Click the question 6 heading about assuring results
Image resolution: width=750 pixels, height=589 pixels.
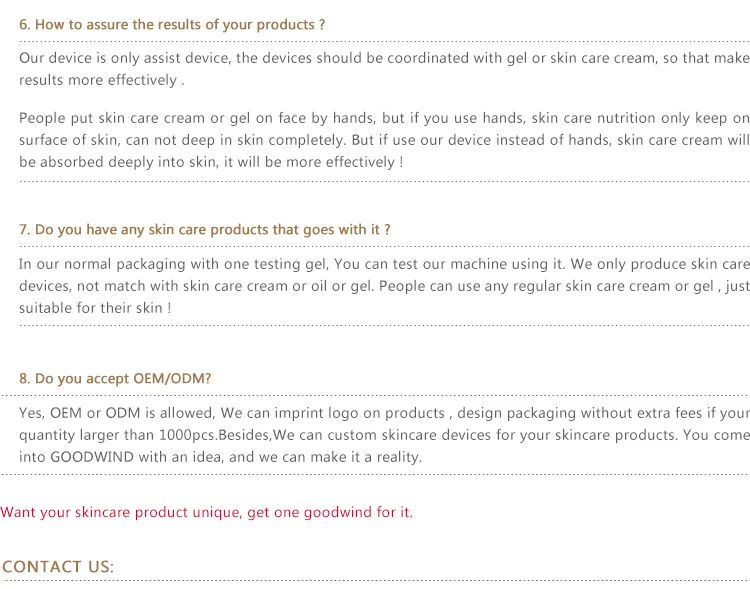(172, 24)
